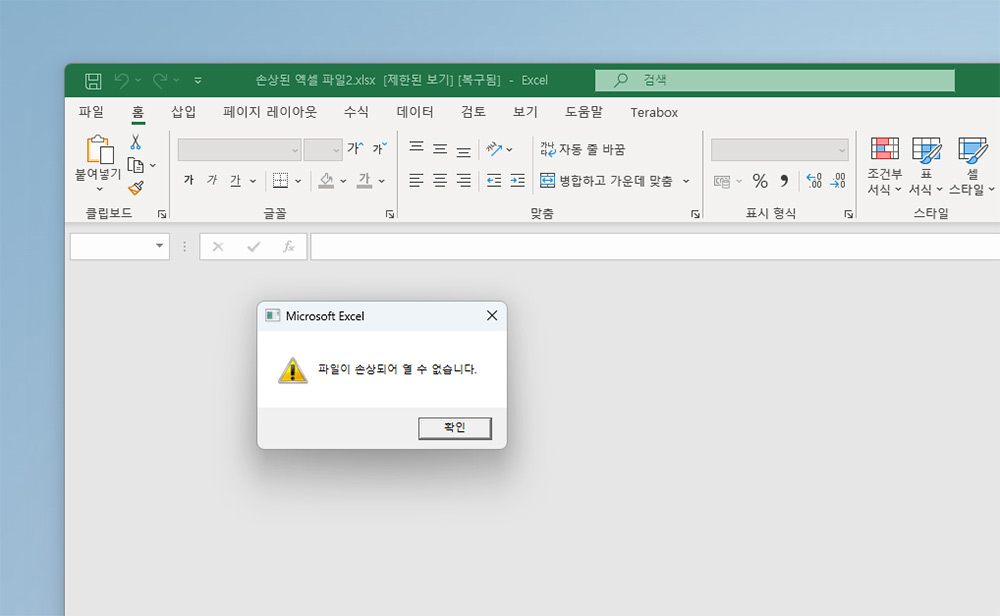The width and height of the screenshot is (1000, 616).
Task: Click the 붙여넣기 paste icon
Action: (x=99, y=149)
